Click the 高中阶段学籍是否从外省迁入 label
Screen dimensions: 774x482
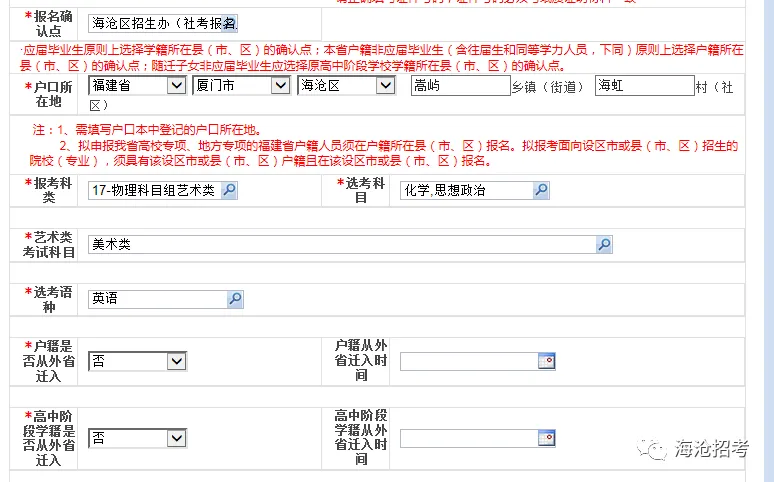tap(48, 439)
